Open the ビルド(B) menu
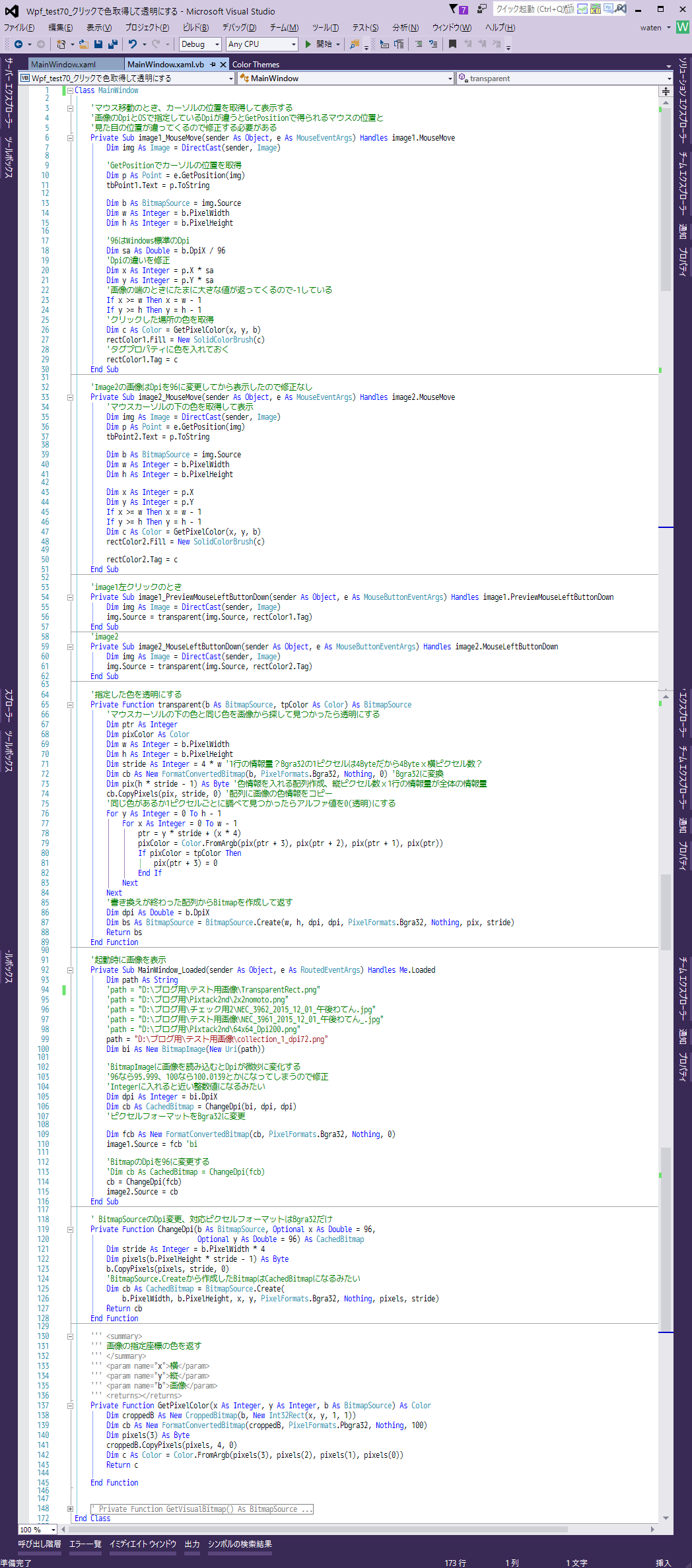Screen dimensions: 692x1568 pos(195,28)
